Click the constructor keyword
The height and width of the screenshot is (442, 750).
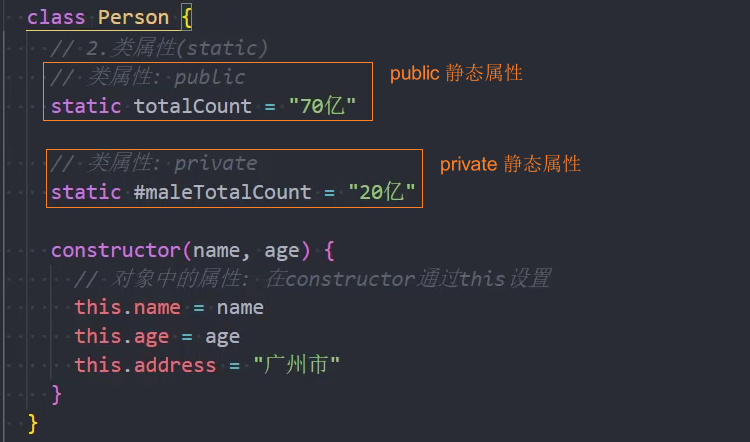116,250
